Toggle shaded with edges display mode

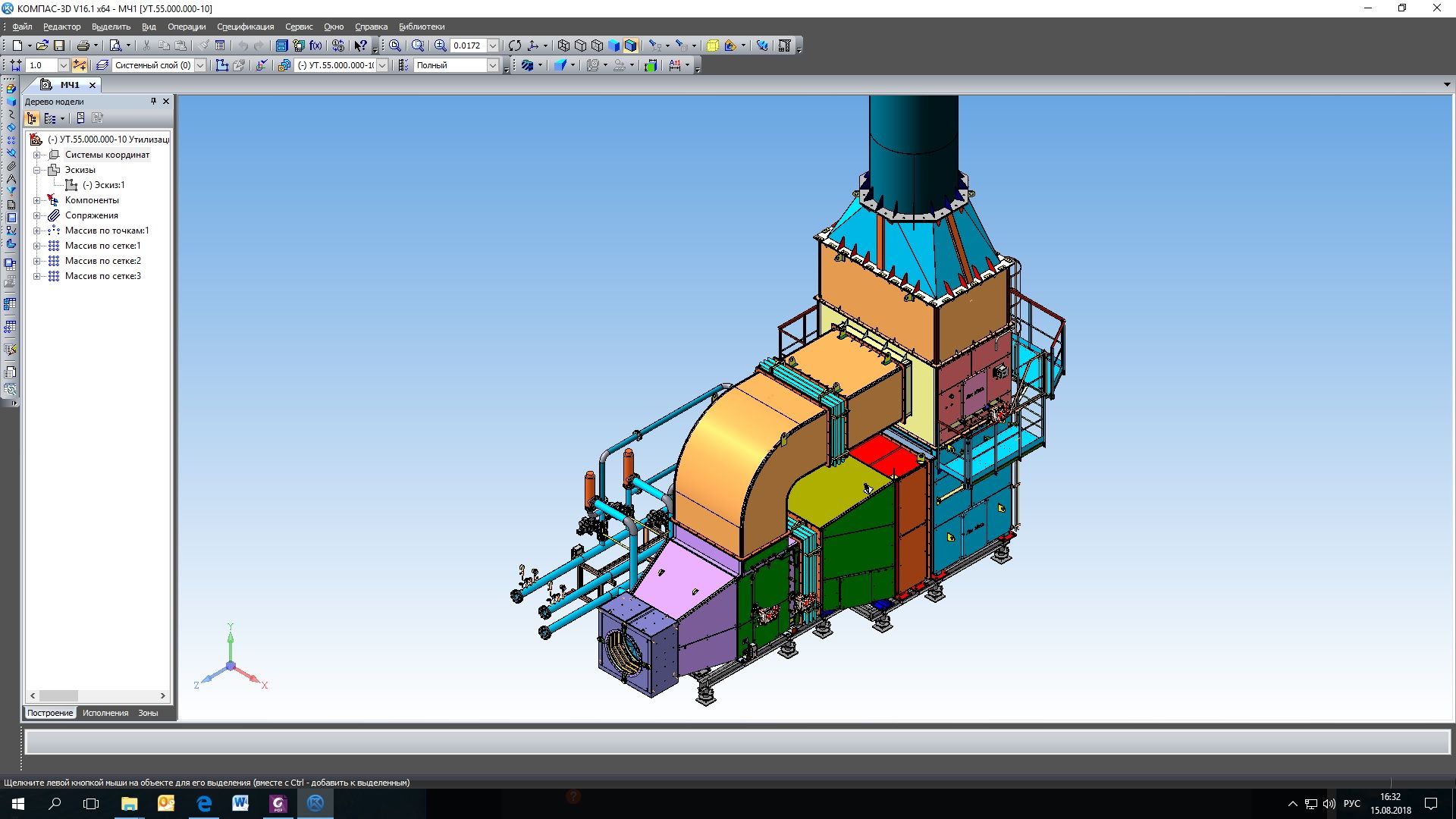[630, 45]
